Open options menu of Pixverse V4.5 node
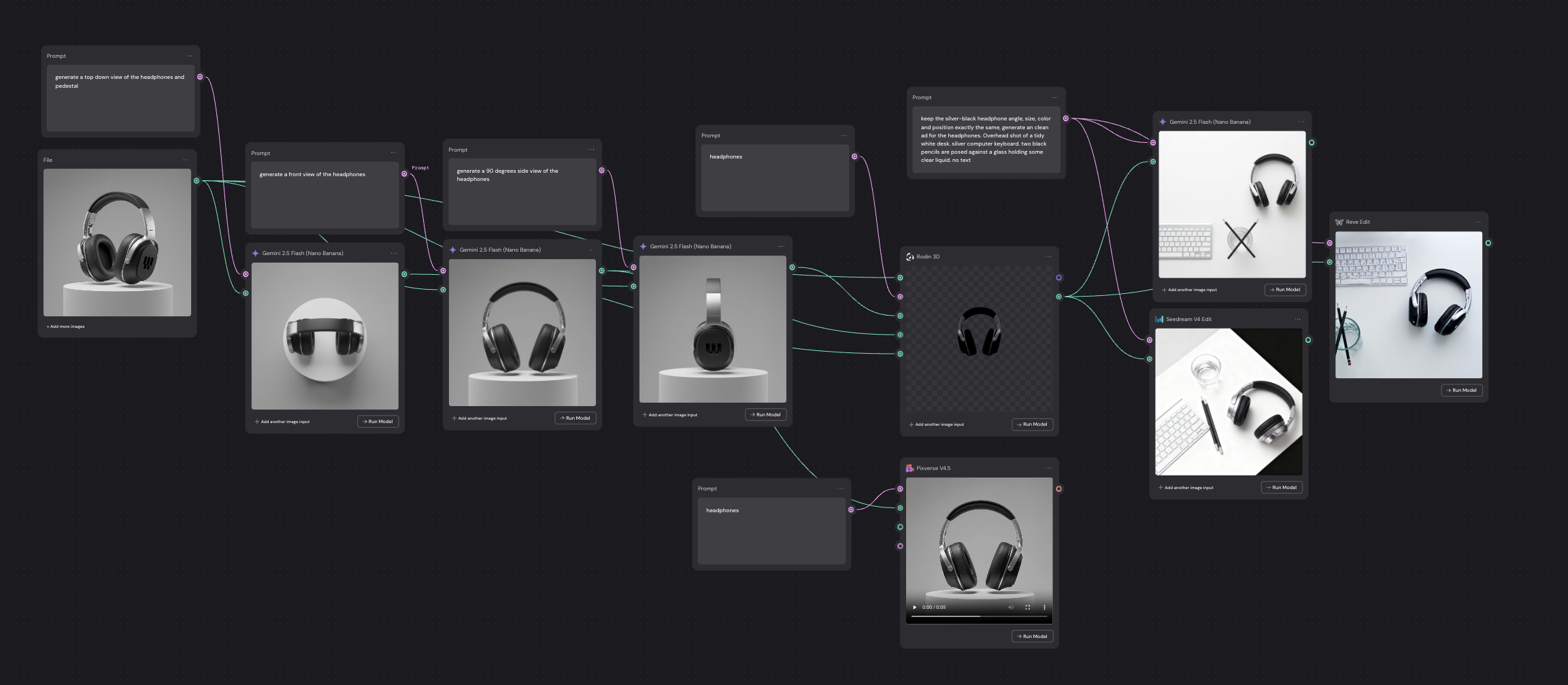Screen dimensions: 1568x685 click(x=1048, y=468)
